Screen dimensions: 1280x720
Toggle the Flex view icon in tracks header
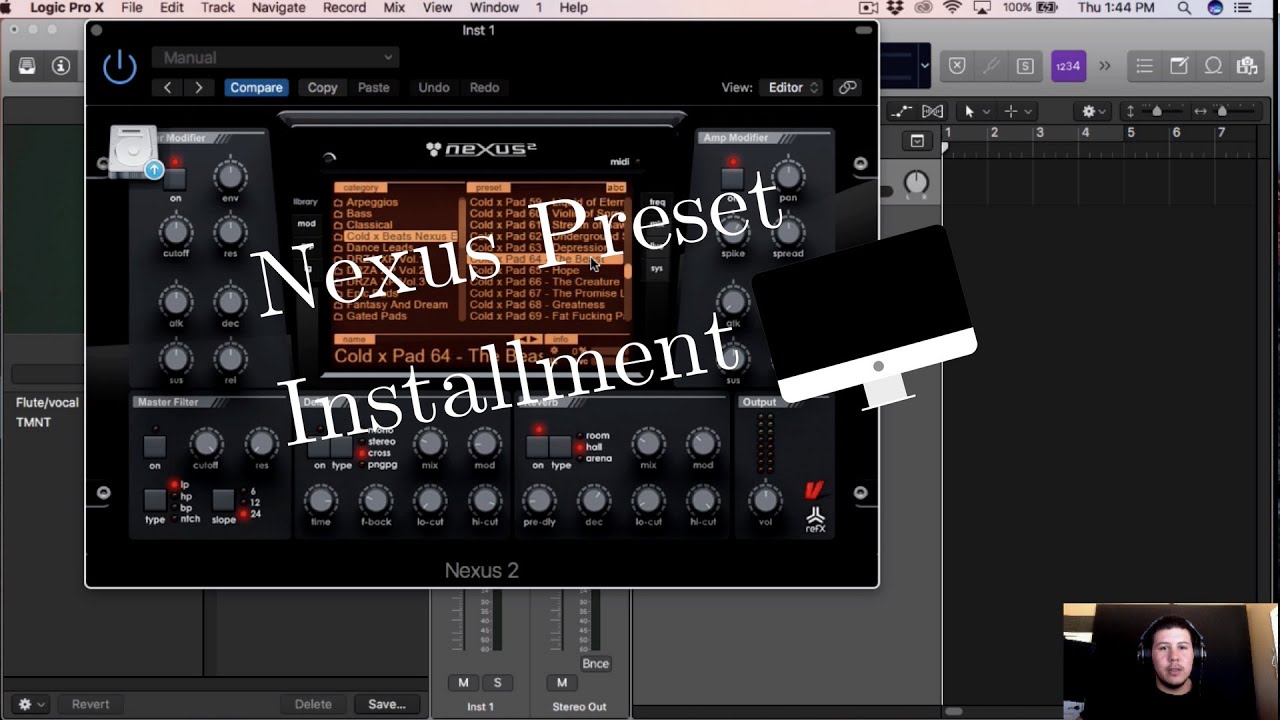[932, 111]
